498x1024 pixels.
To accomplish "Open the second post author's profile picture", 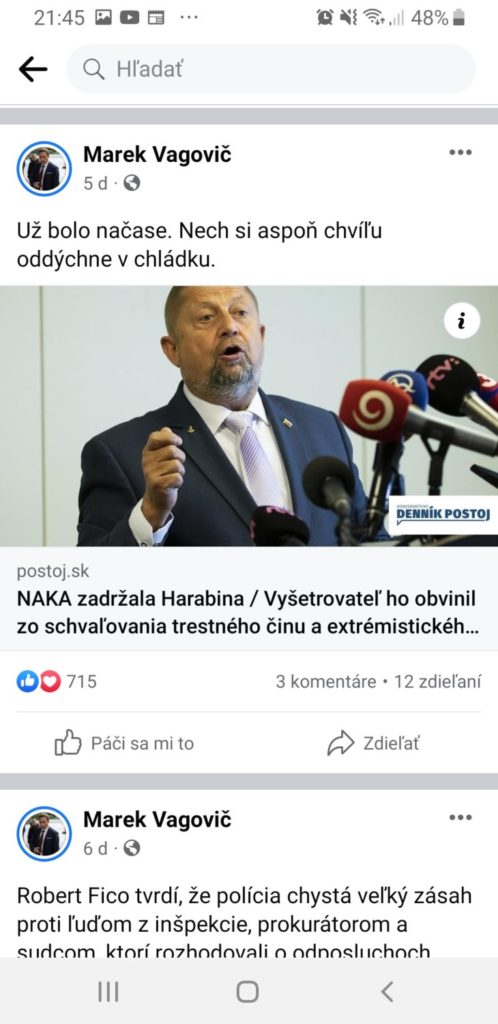I will tap(44, 833).
